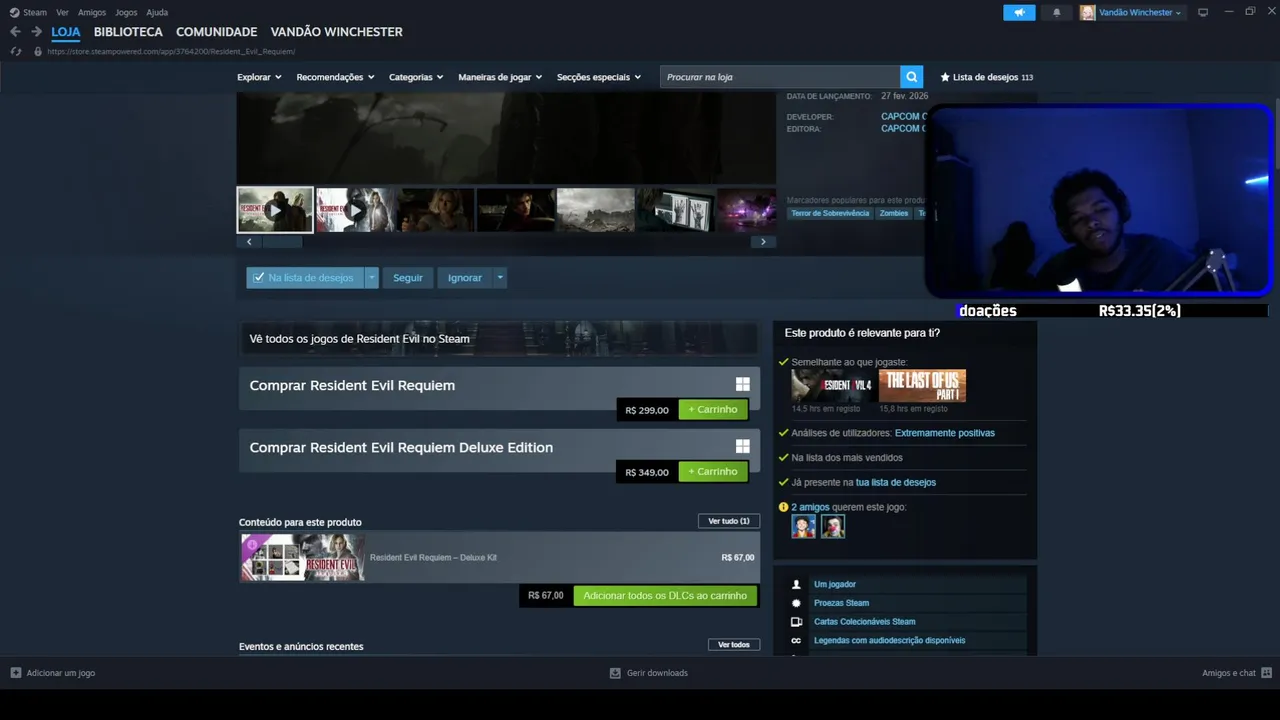Click Windows icon on Deluxe Edition row
Viewport: 1280px width, 720px height.
point(743,446)
